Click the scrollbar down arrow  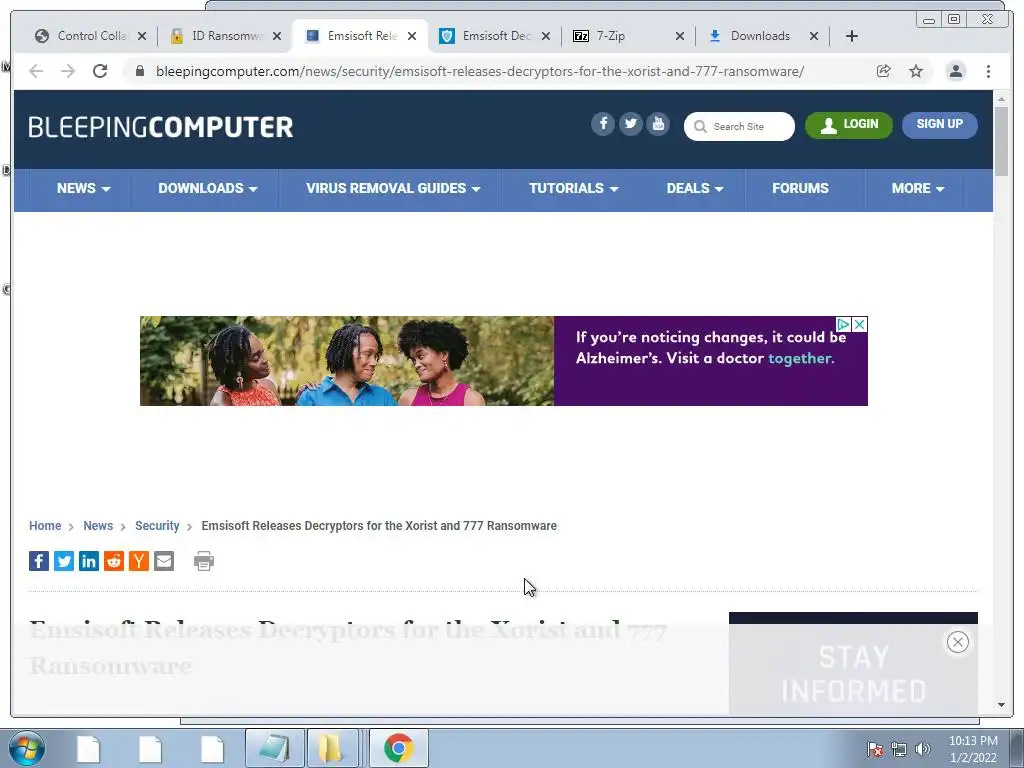click(x=1001, y=705)
